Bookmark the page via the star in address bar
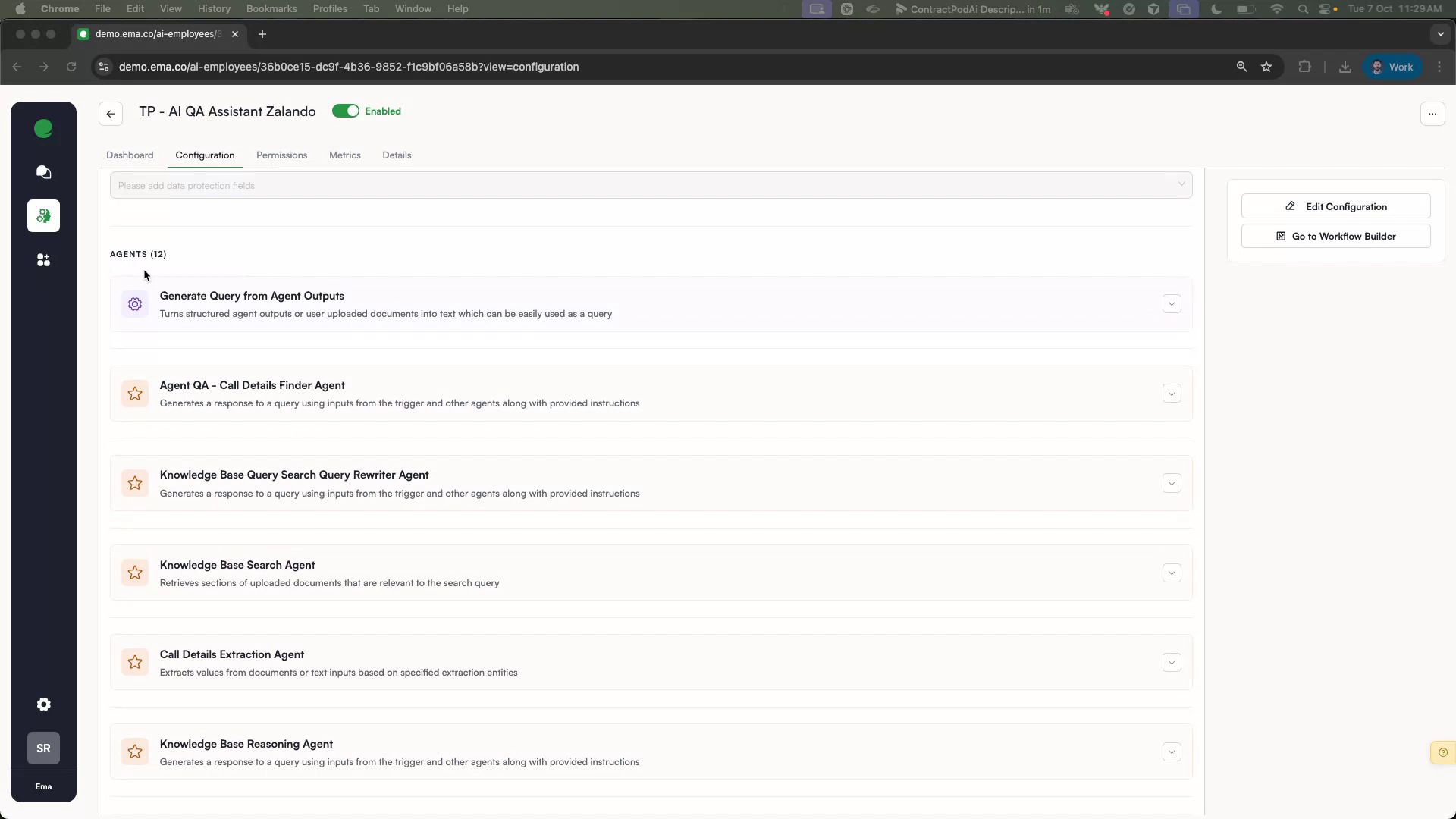1456x819 pixels. [1266, 67]
